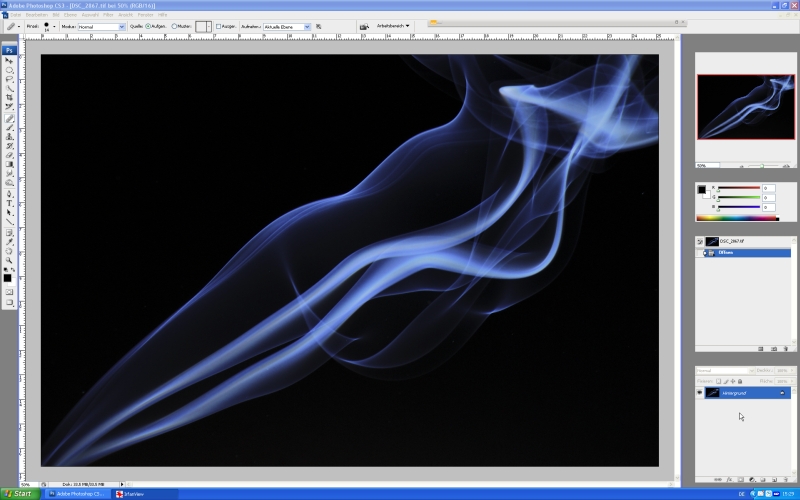Select the Elliptical Marquee tool

click(9, 70)
